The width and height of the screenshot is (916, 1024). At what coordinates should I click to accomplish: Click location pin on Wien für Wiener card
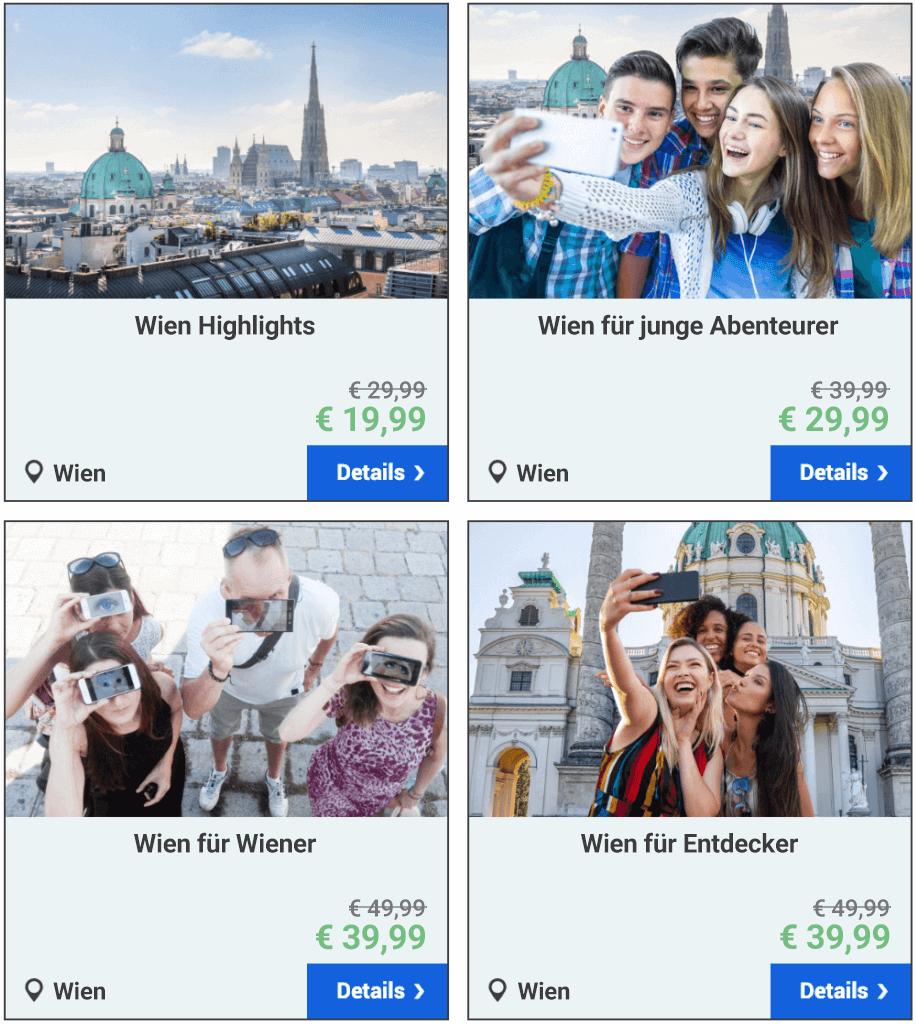click(34, 990)
